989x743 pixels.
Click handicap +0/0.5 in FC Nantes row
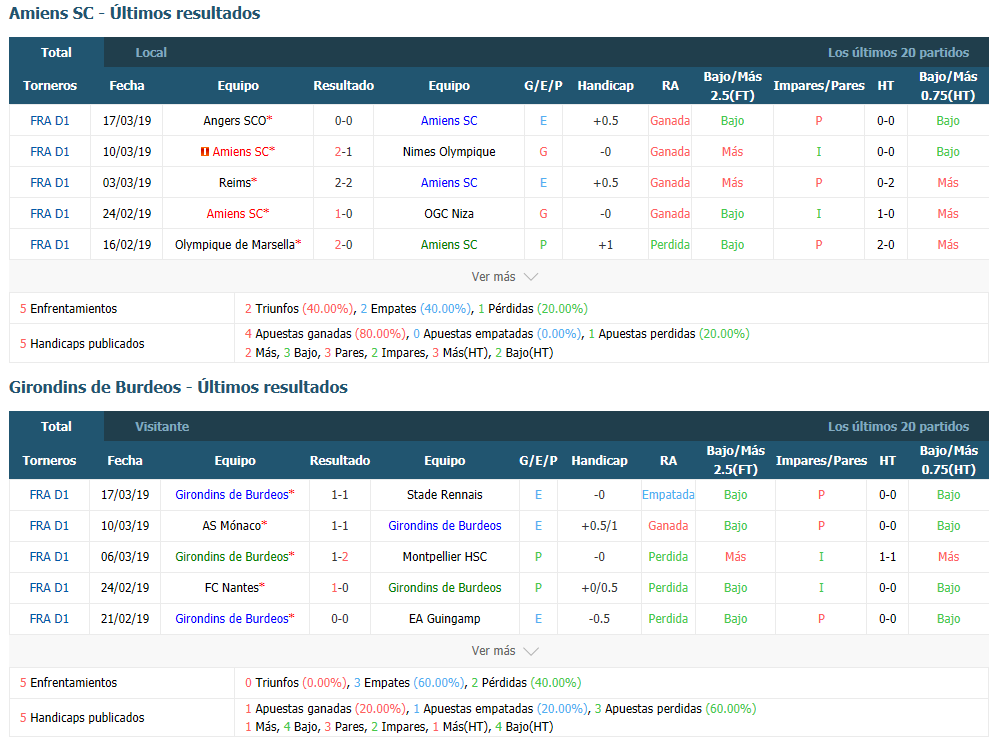point(599,587)
